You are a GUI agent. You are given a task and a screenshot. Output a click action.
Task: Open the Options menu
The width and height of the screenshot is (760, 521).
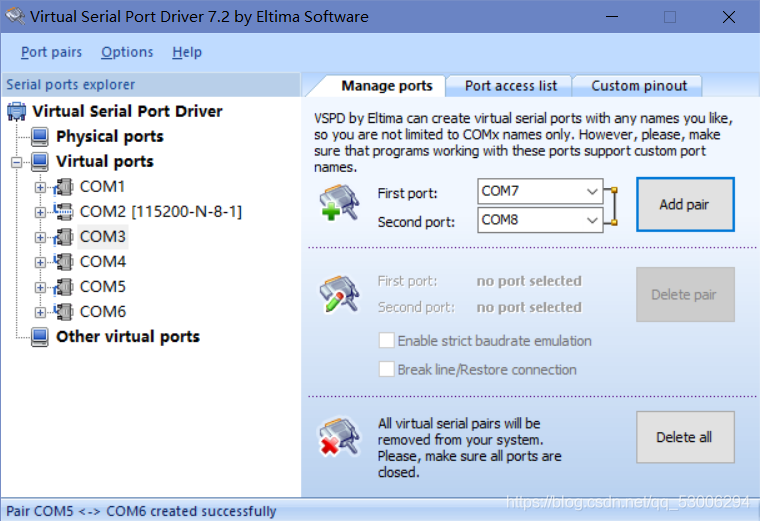[127, 52]
